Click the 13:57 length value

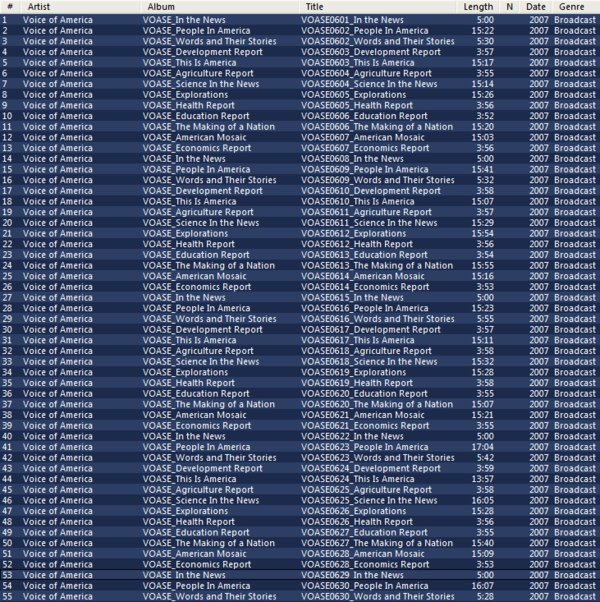483,479
